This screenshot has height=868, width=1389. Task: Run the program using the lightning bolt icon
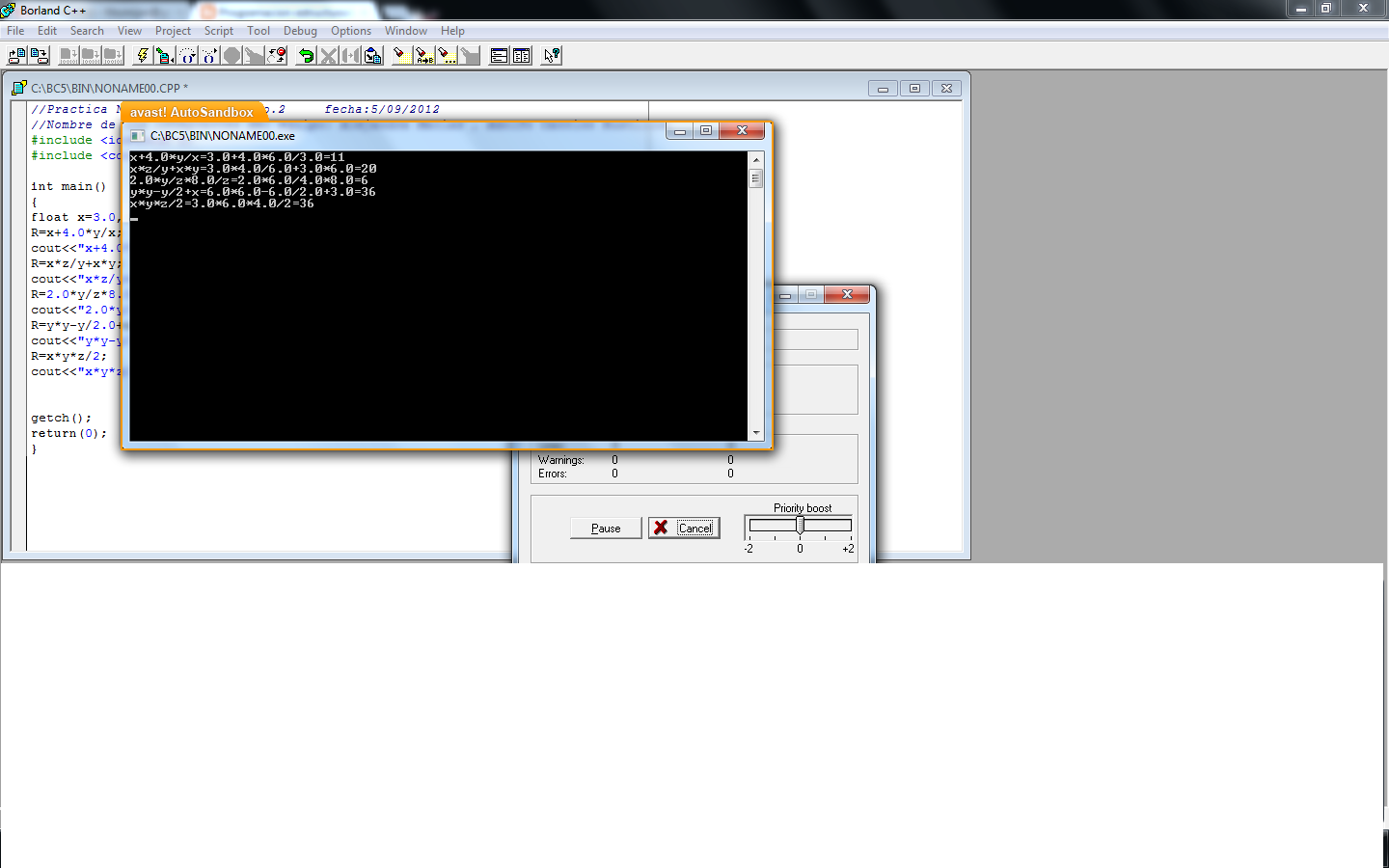pyautogui.click(x=143, y=55)
